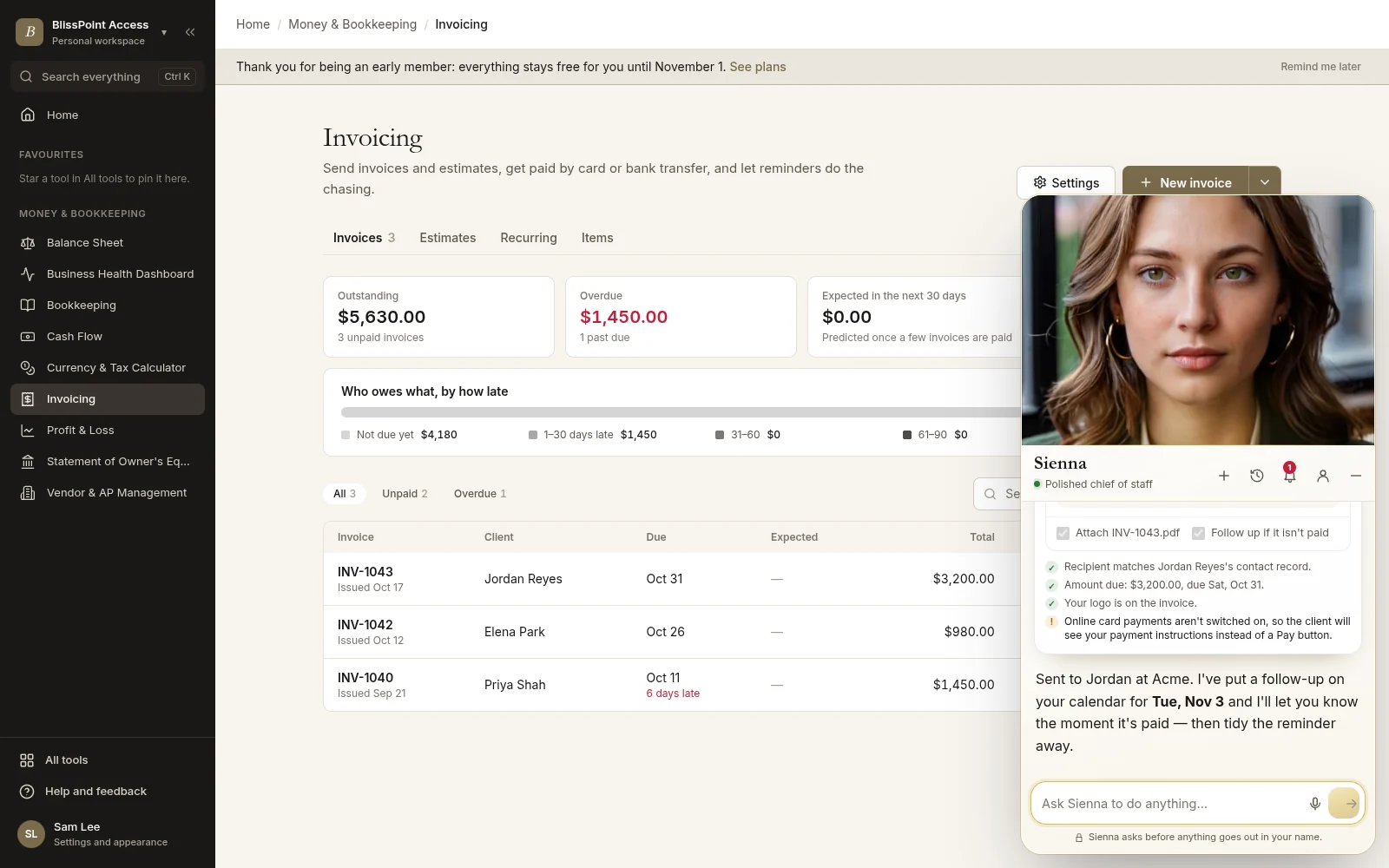Image resolution: width=1389 pixels, height=868 pixels.
Task: Open Sienna persona profile icon
Action: tap(1323, 476)
